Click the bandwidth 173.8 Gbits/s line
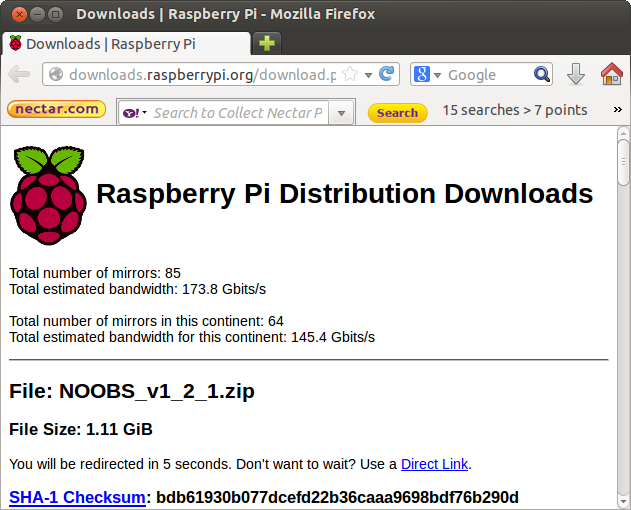The height and width of the screenshot is (510, 631). [x=138, y=289]
